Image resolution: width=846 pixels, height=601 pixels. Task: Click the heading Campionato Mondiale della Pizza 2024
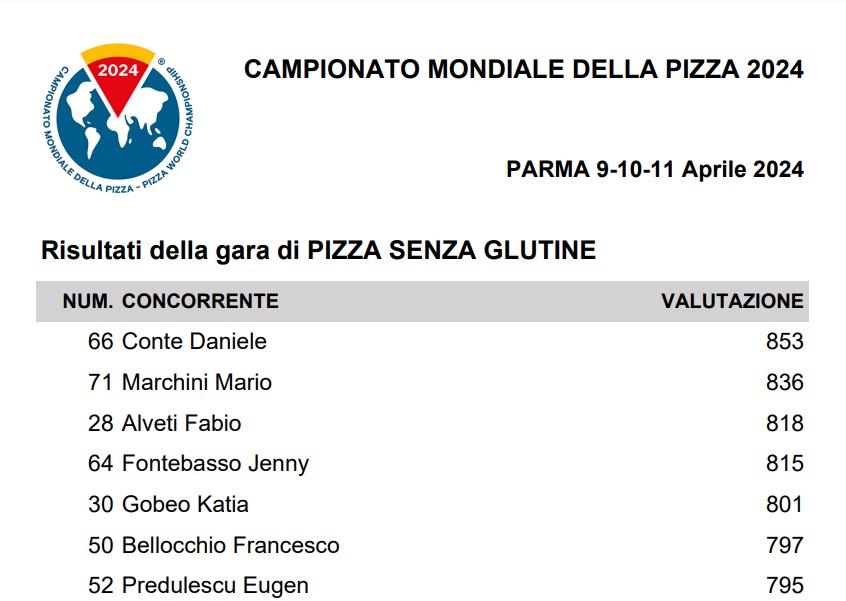(524, 70)
